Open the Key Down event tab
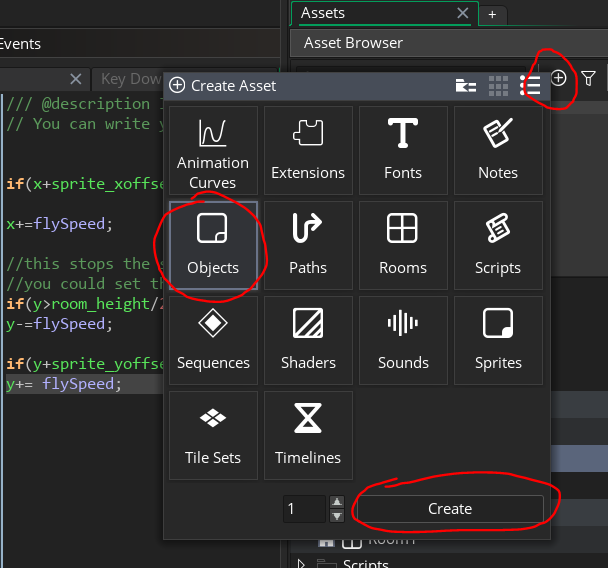 point(131,79)
